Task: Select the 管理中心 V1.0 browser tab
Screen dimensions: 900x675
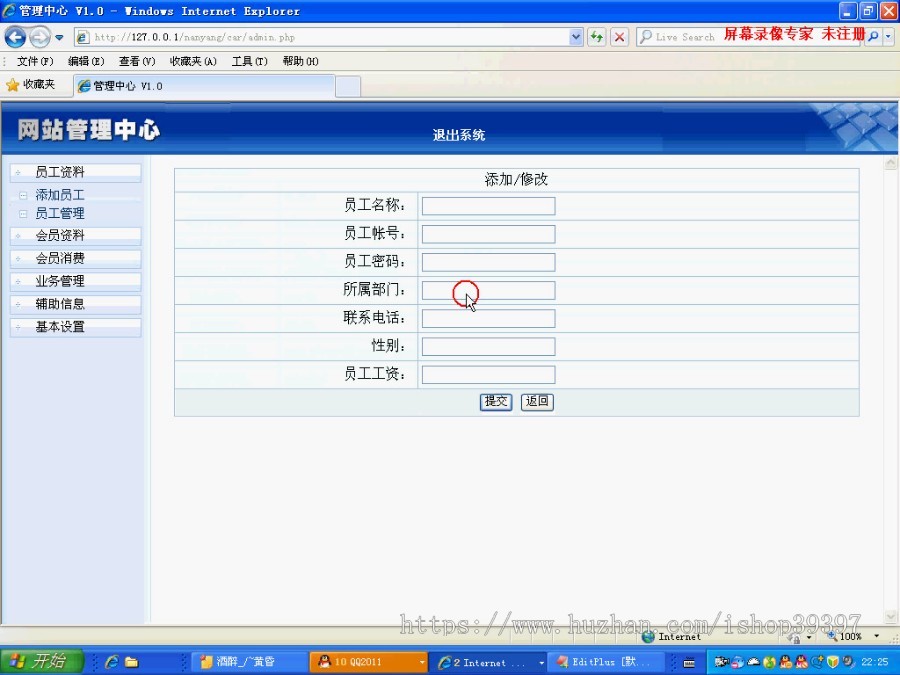Action: (204, 86)
